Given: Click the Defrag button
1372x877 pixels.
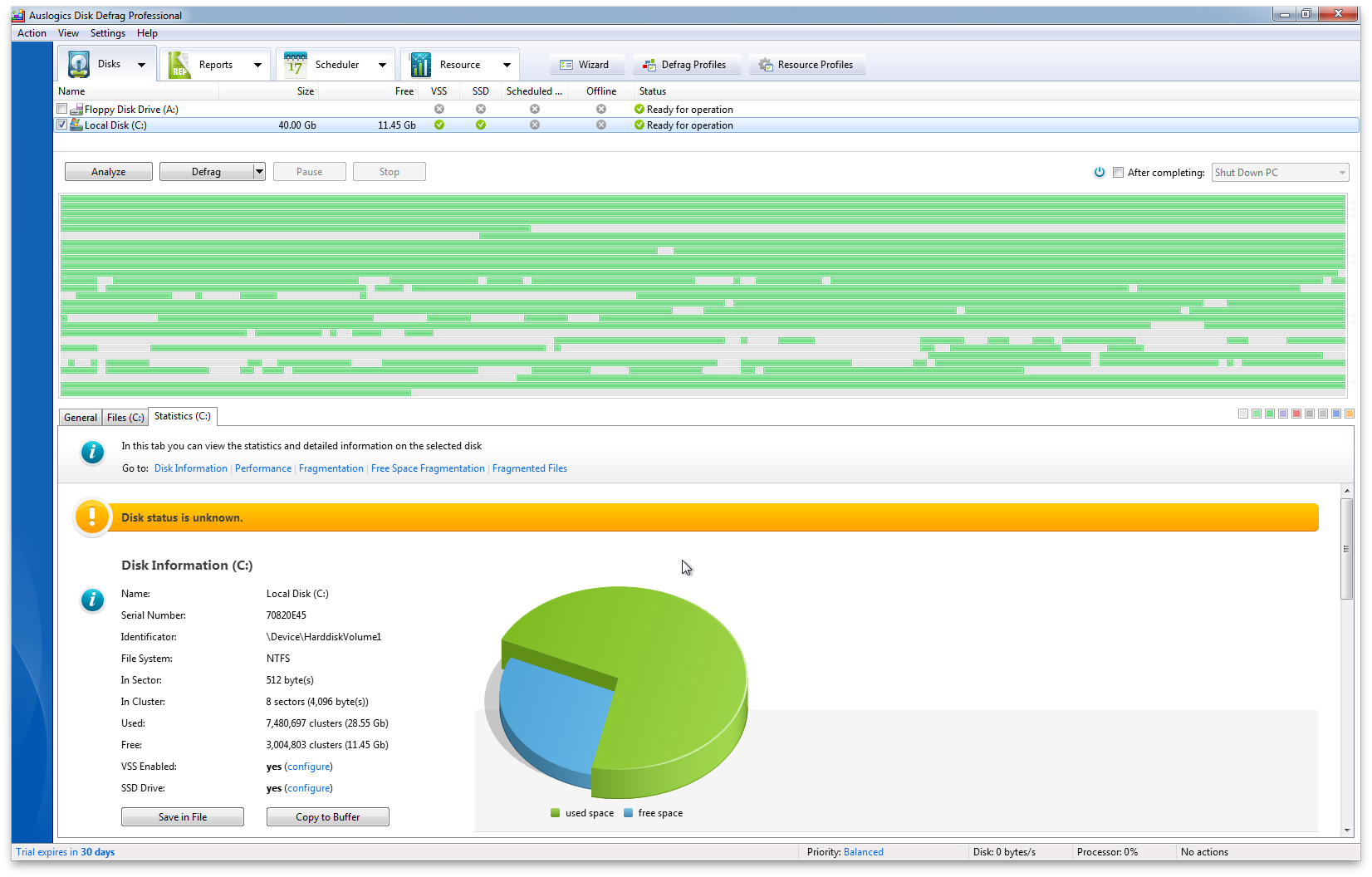Looking at the screenshot, I should [x=206, y=172].
